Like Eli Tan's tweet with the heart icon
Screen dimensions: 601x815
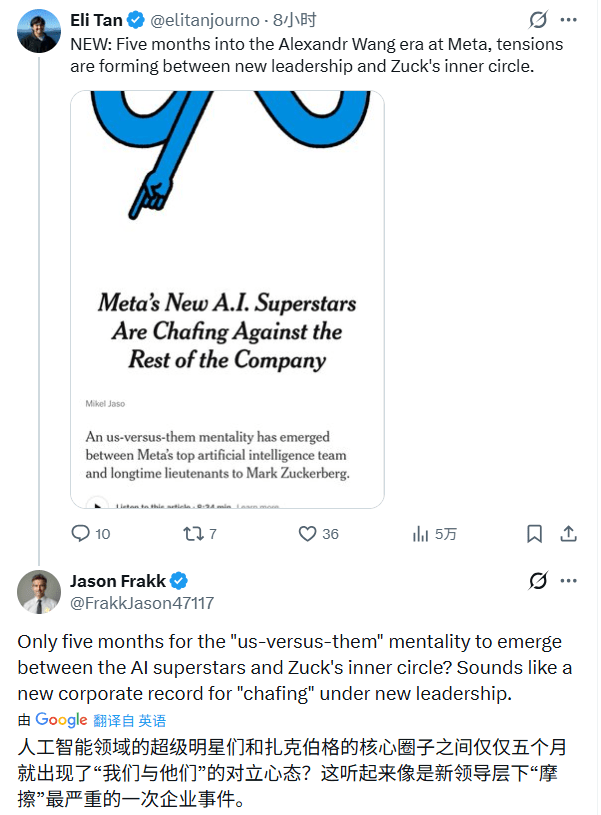point(308,534)
